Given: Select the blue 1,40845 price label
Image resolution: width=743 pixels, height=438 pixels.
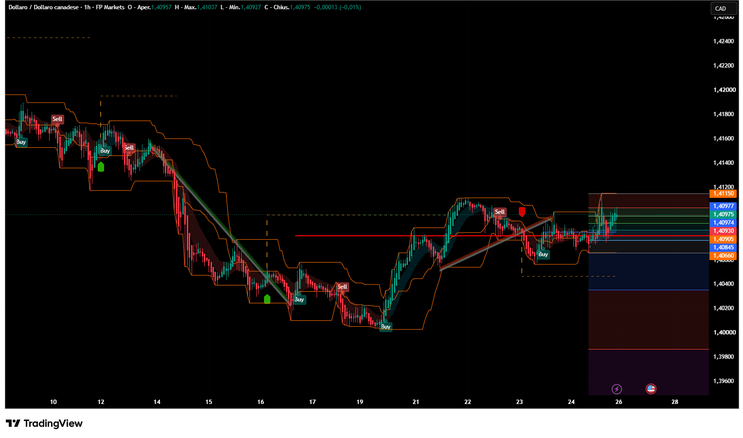Looking at the screenshot, I should tap(723, 247).
